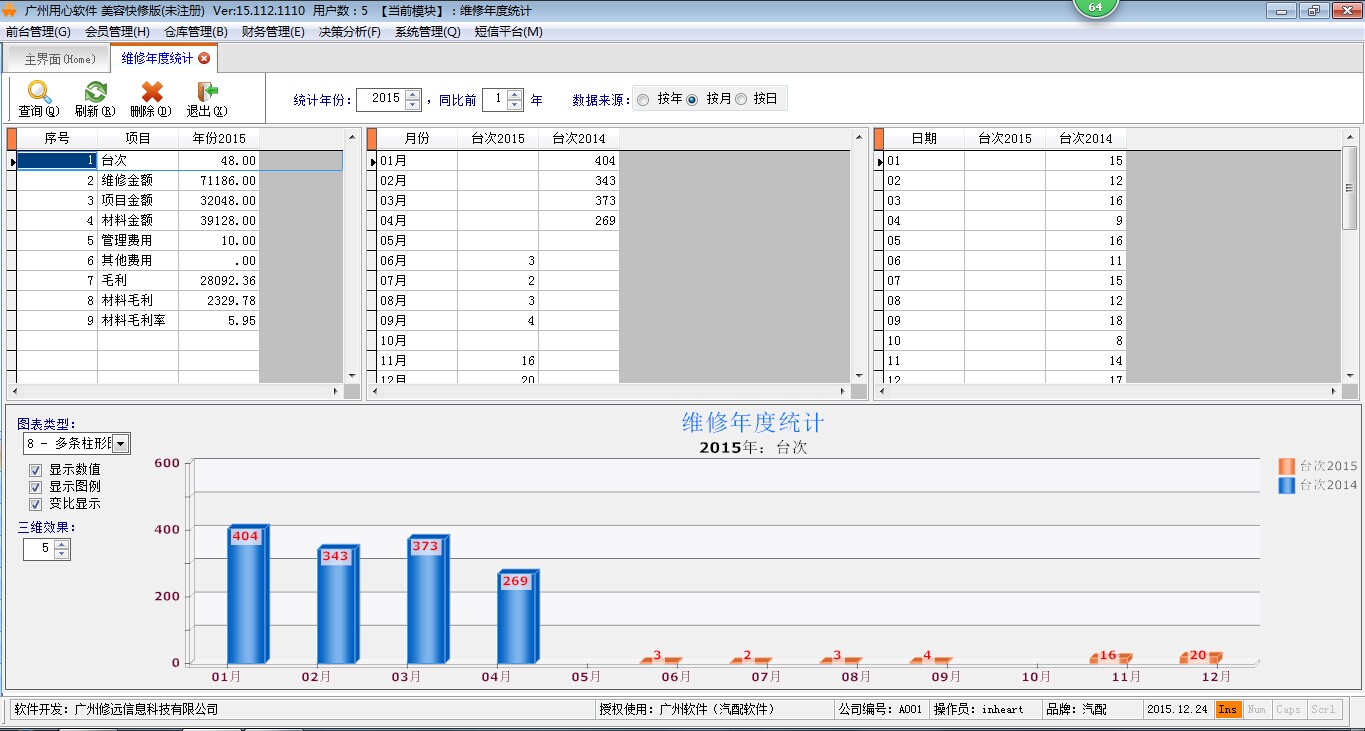Close the 维修年度统计 tab

click(x=205, y=59)
